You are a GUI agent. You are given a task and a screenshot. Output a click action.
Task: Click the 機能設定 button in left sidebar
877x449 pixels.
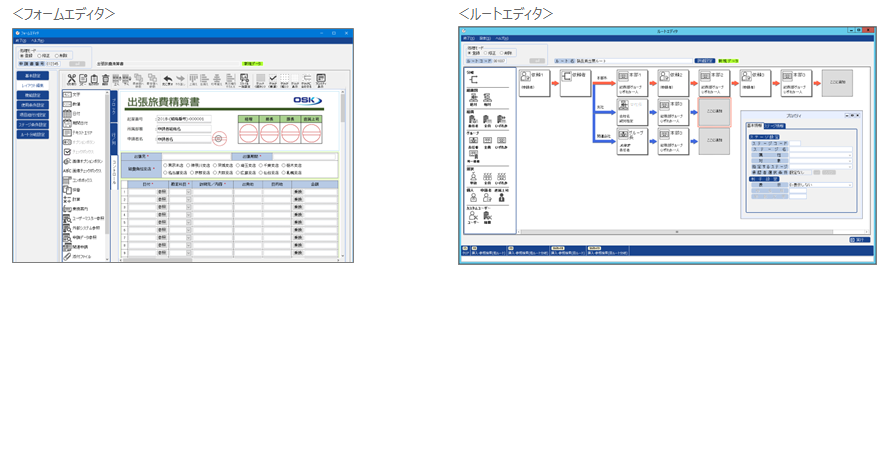coord(34,95)
